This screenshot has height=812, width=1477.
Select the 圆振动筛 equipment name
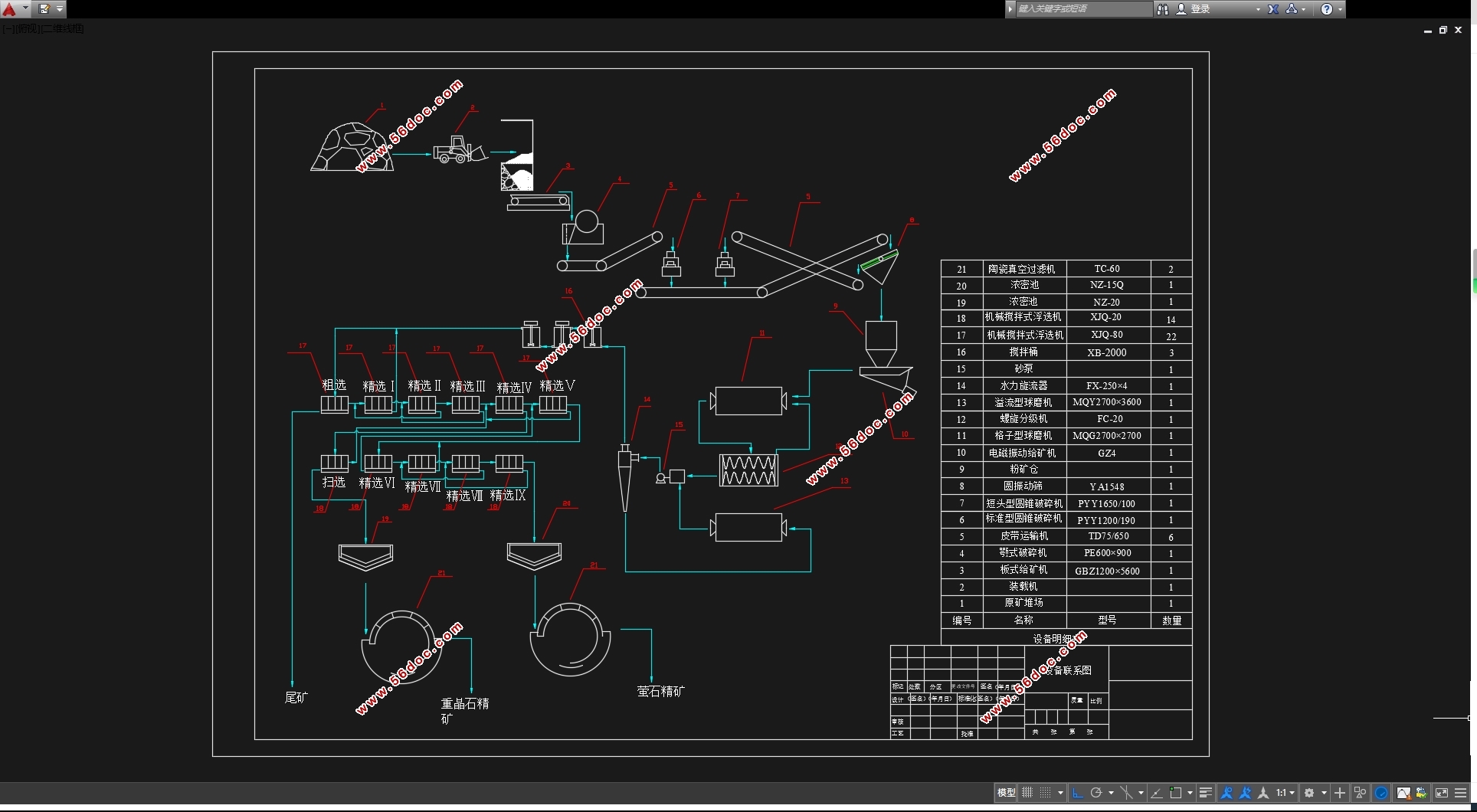1023,486
